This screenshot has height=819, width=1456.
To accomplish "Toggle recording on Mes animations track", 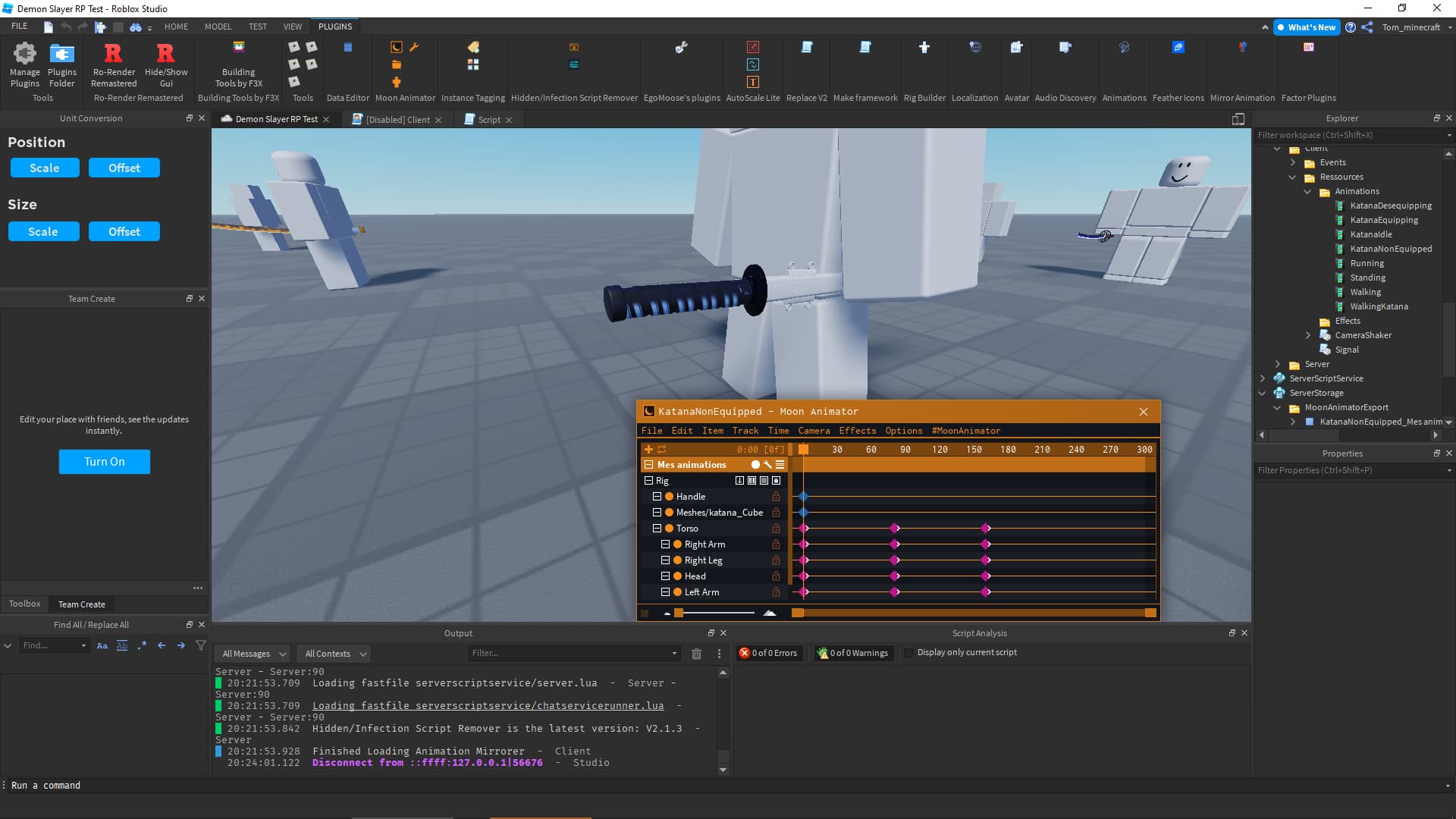I will pyautogui.click(x=755, y=464).
